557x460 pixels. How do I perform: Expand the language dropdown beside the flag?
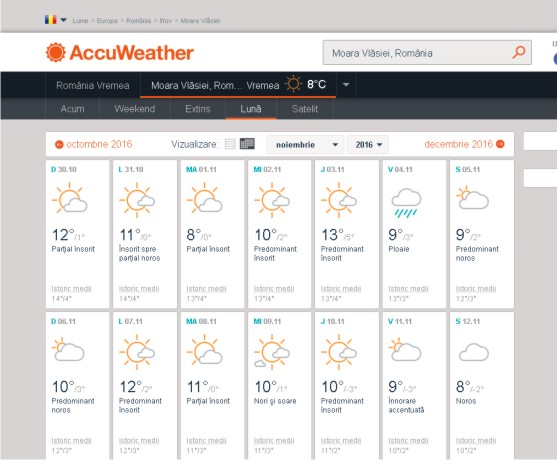tap(63, 20)
